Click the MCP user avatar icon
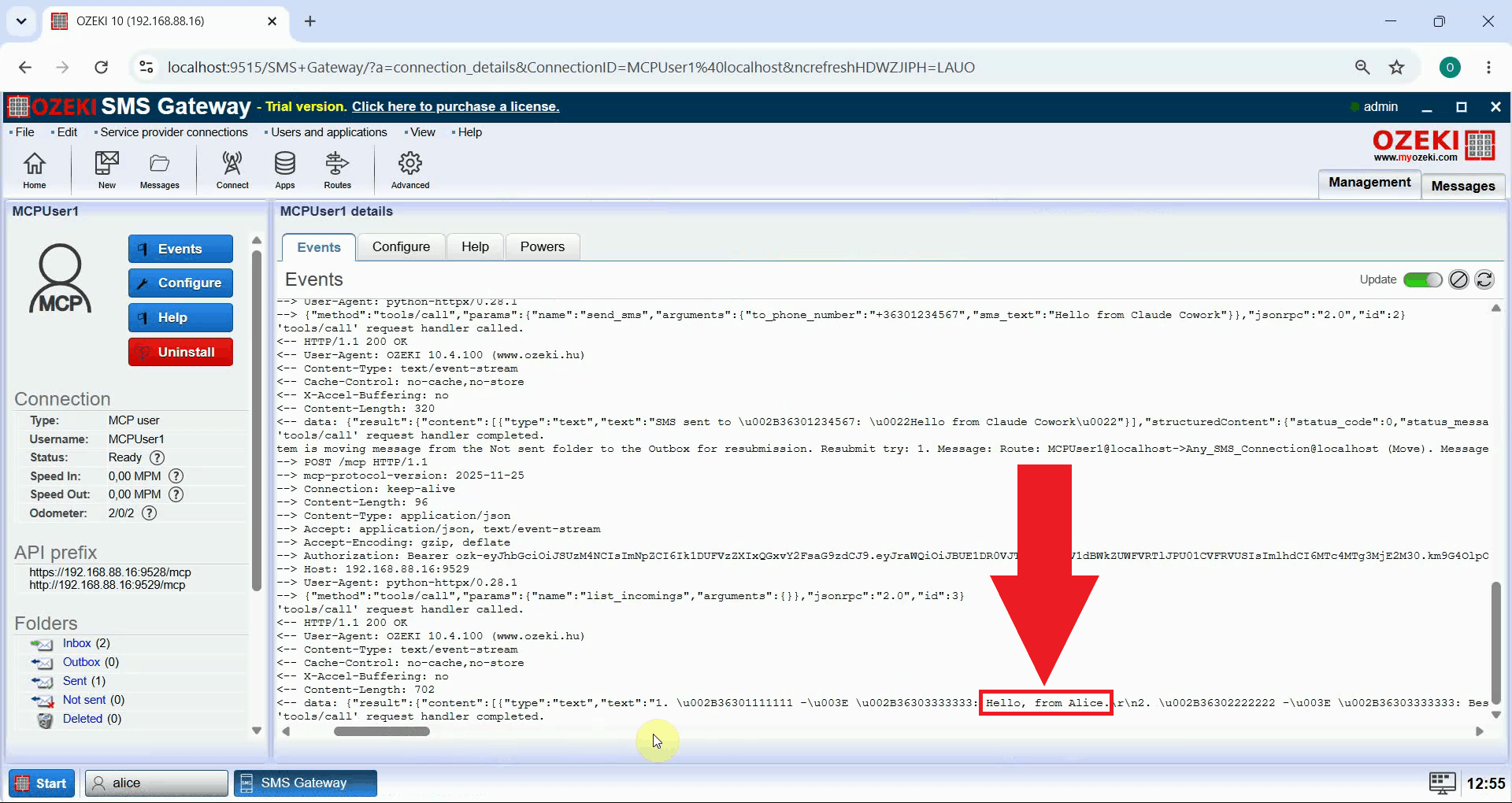The height and width of the screenshot is (803, 1512). (61, 279)
